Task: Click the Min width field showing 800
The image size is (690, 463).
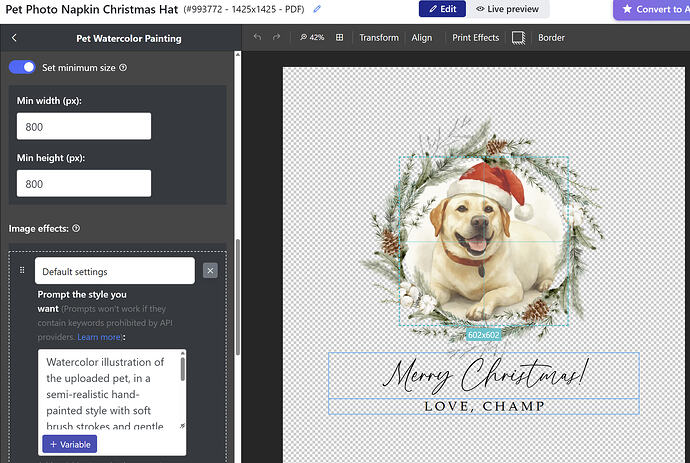Action: 84,126
